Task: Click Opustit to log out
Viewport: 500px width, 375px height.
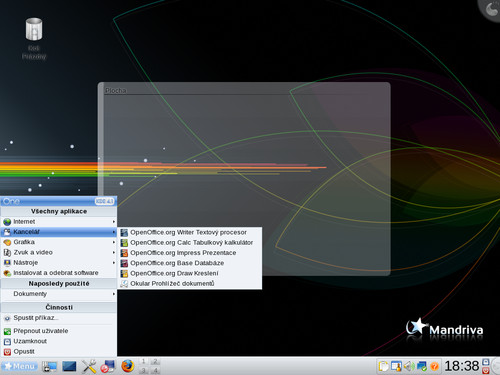Action: 59,352
